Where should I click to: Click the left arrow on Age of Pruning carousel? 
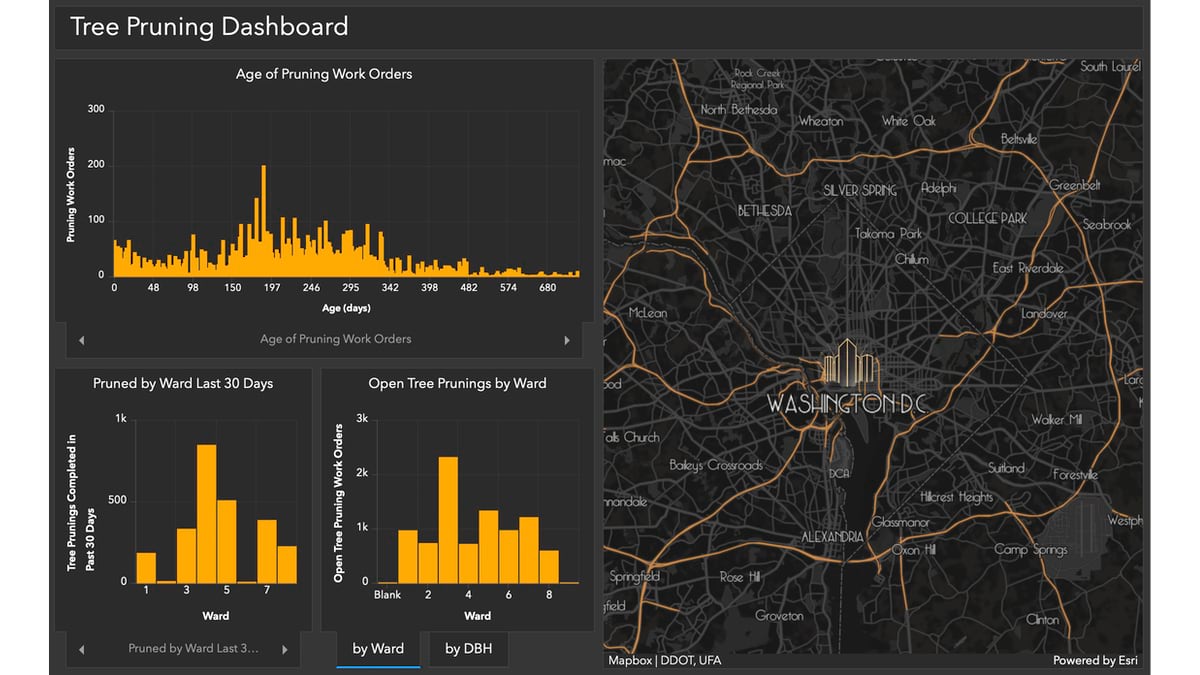(81, 340)
